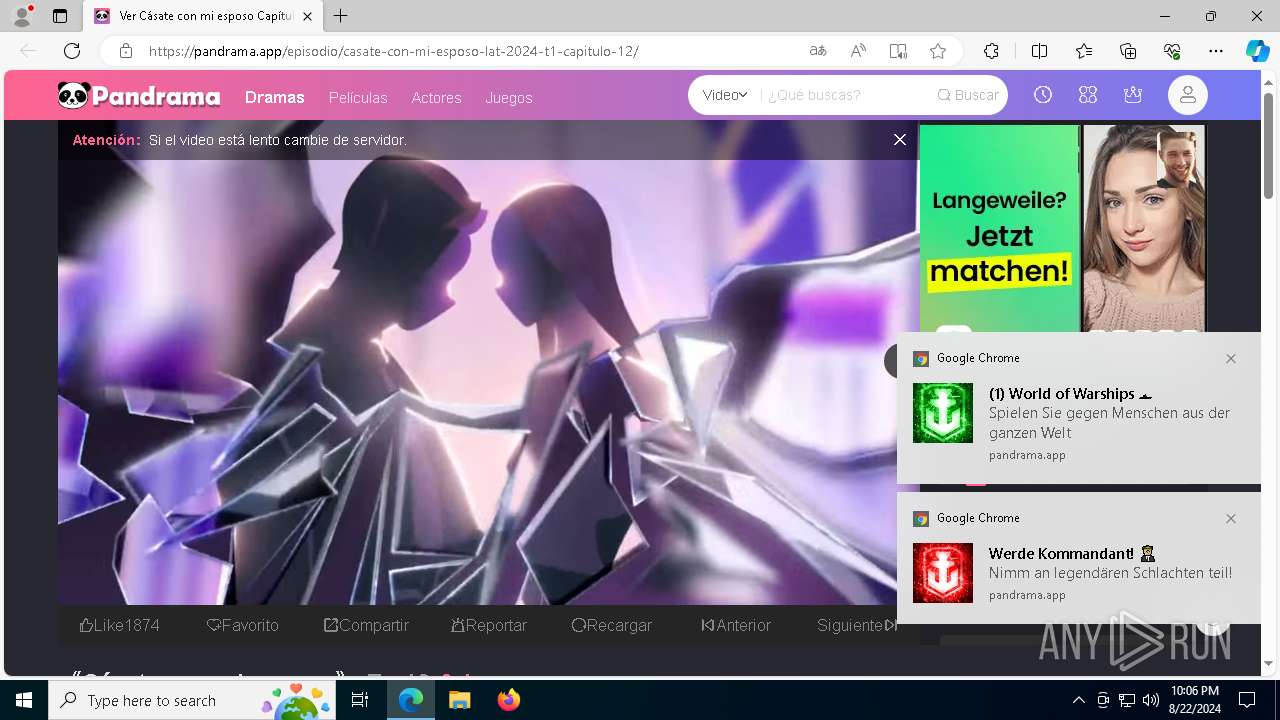This screenshot has height=720, width=1280.
Task: Click the taskbar search box
Action: pos(192,700)
